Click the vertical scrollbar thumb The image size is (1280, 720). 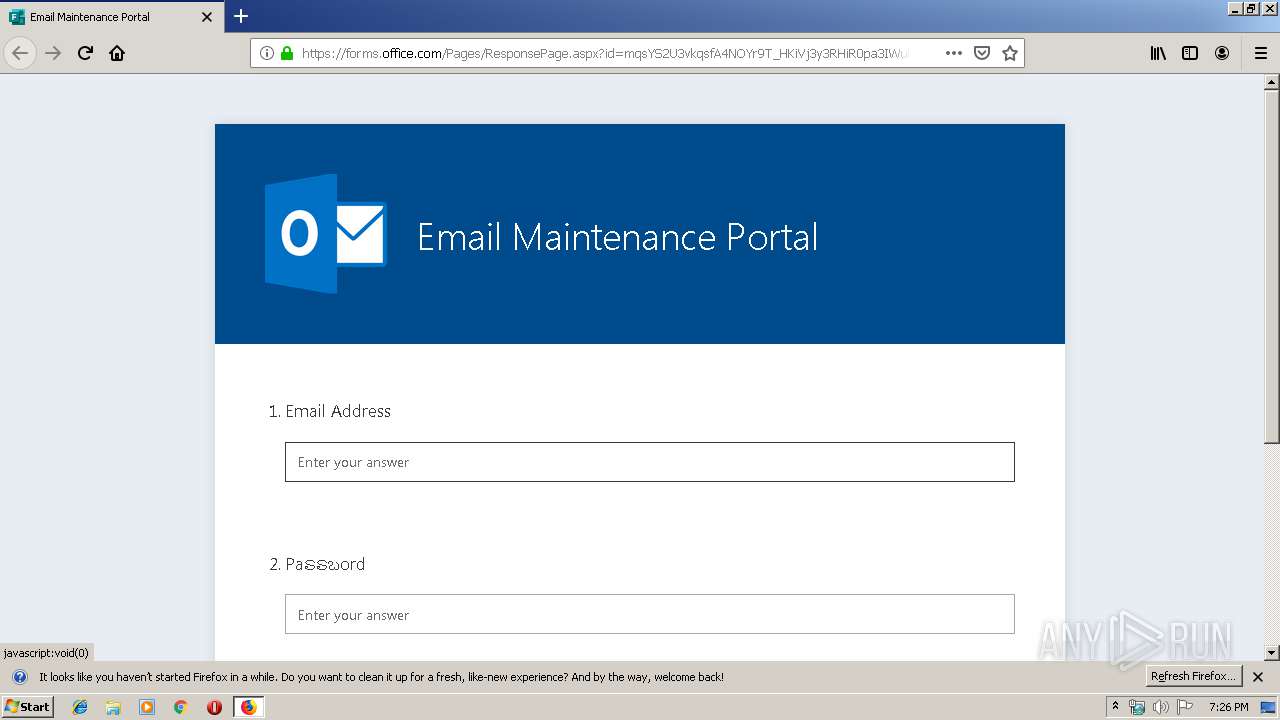pos(1272,267)
